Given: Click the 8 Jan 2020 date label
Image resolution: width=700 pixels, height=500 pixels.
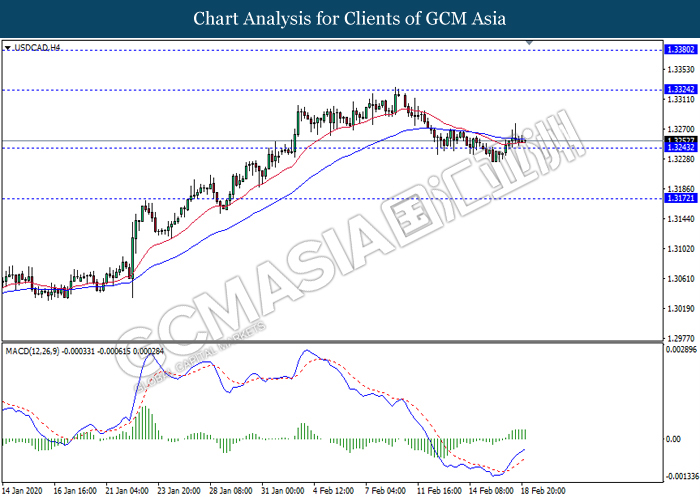Looking at the screenshot, I should pyautogui.click(x=23, y=492).
